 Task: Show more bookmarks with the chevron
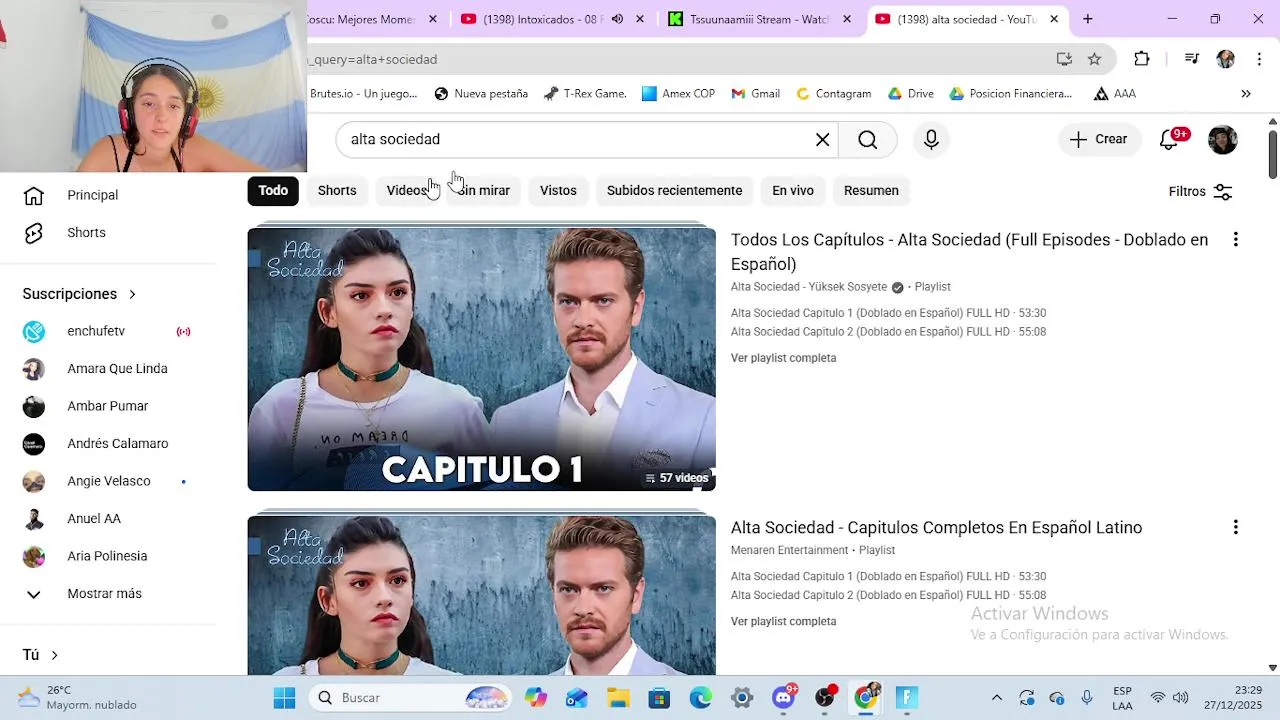pyautogui.click(x=1246, y=94)
